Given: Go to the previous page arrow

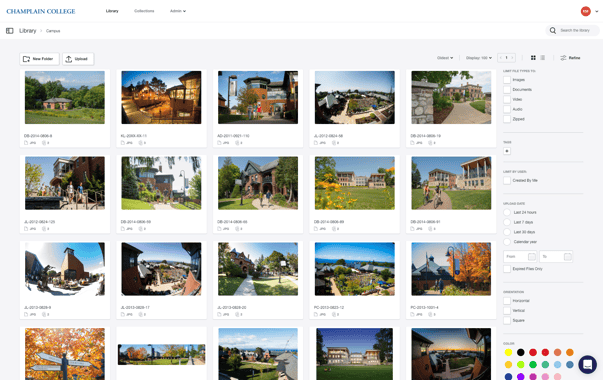Looking at the screenshot, I should tap(501, 58).
